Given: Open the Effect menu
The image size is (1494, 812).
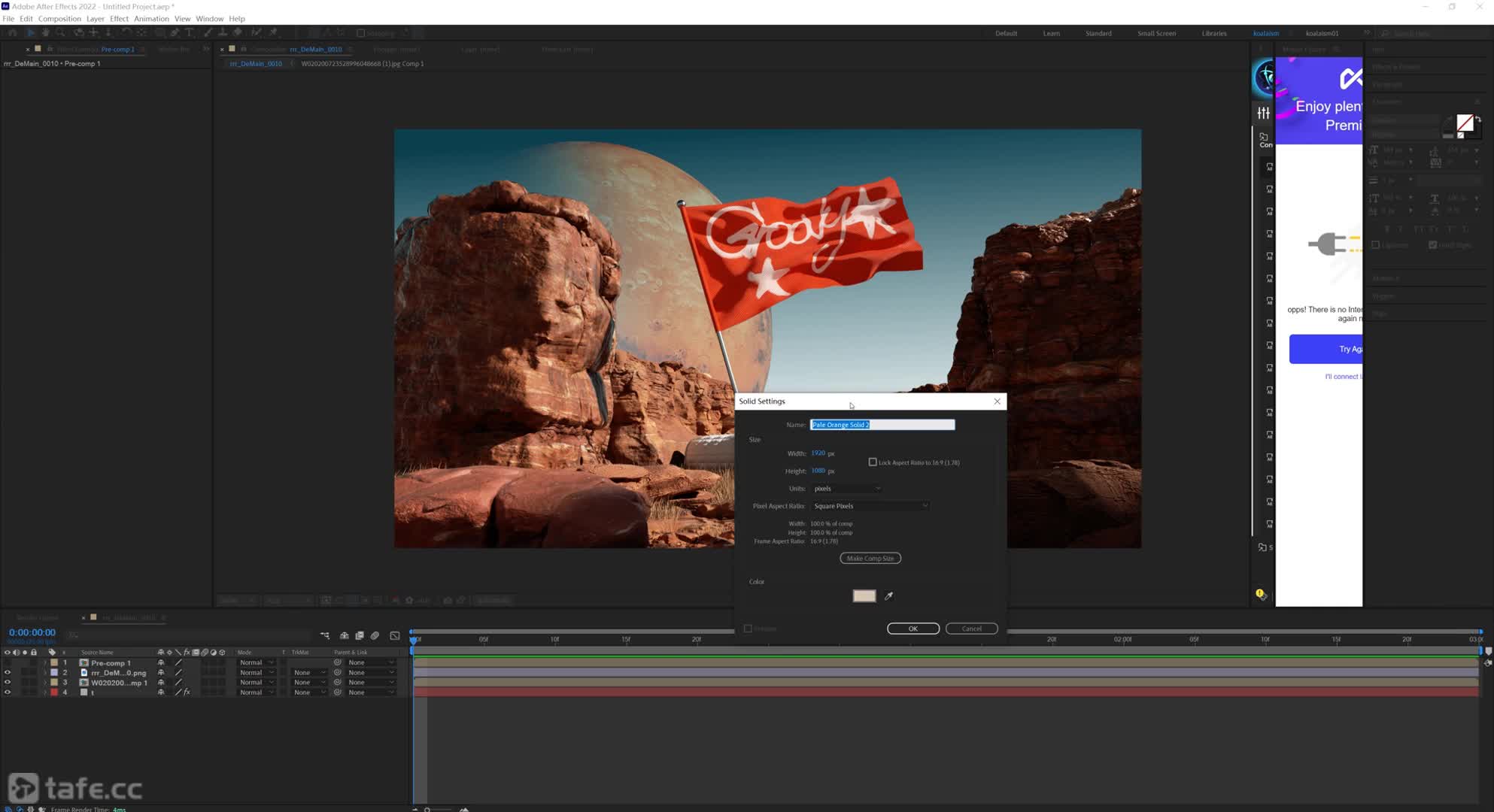Looking at the screenshot, I should point(119,19).
